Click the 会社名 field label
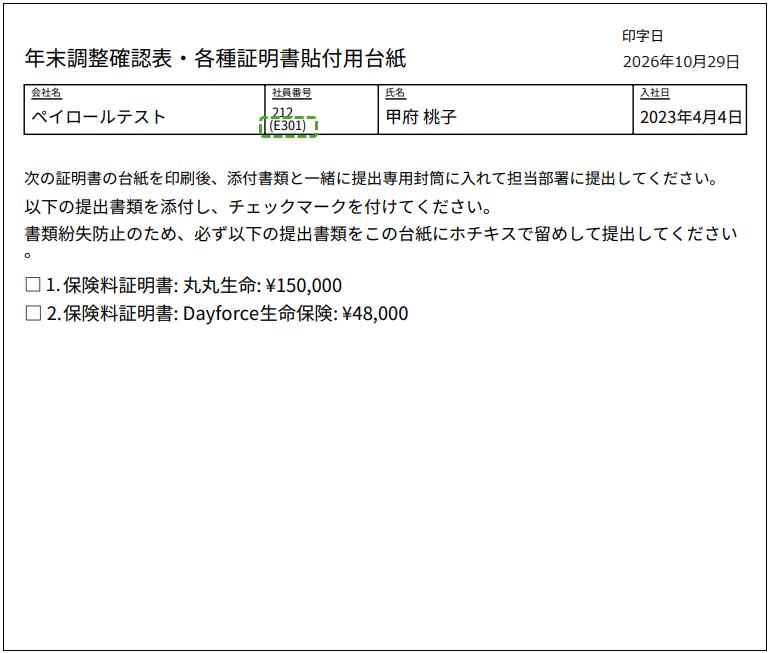Image resolution: width=768 pixels, height=653 pixels. [x=46, y=93]
